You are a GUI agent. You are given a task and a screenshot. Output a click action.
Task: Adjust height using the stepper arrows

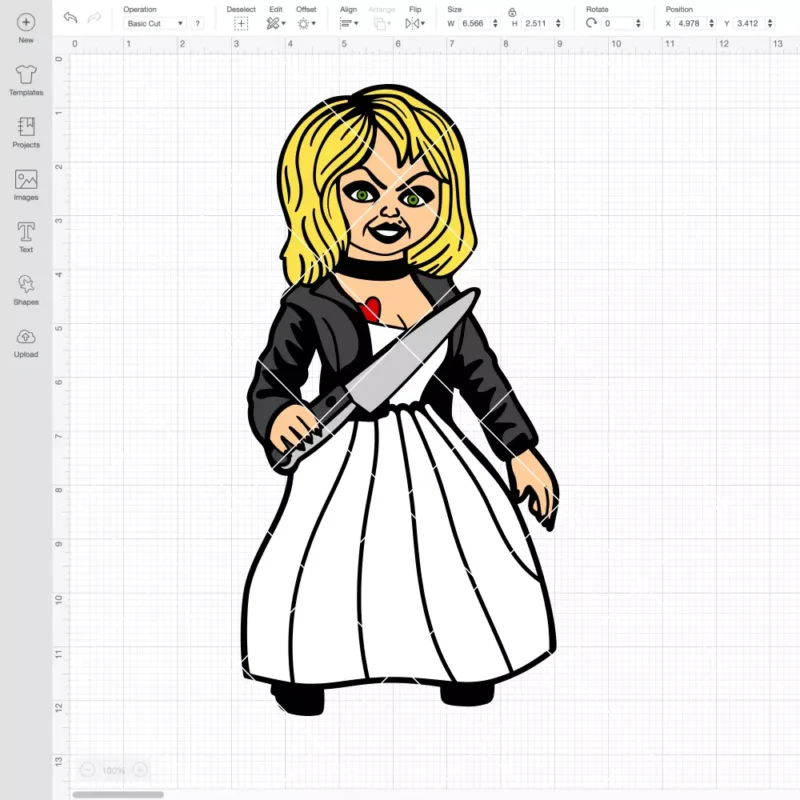coord(558,23)
